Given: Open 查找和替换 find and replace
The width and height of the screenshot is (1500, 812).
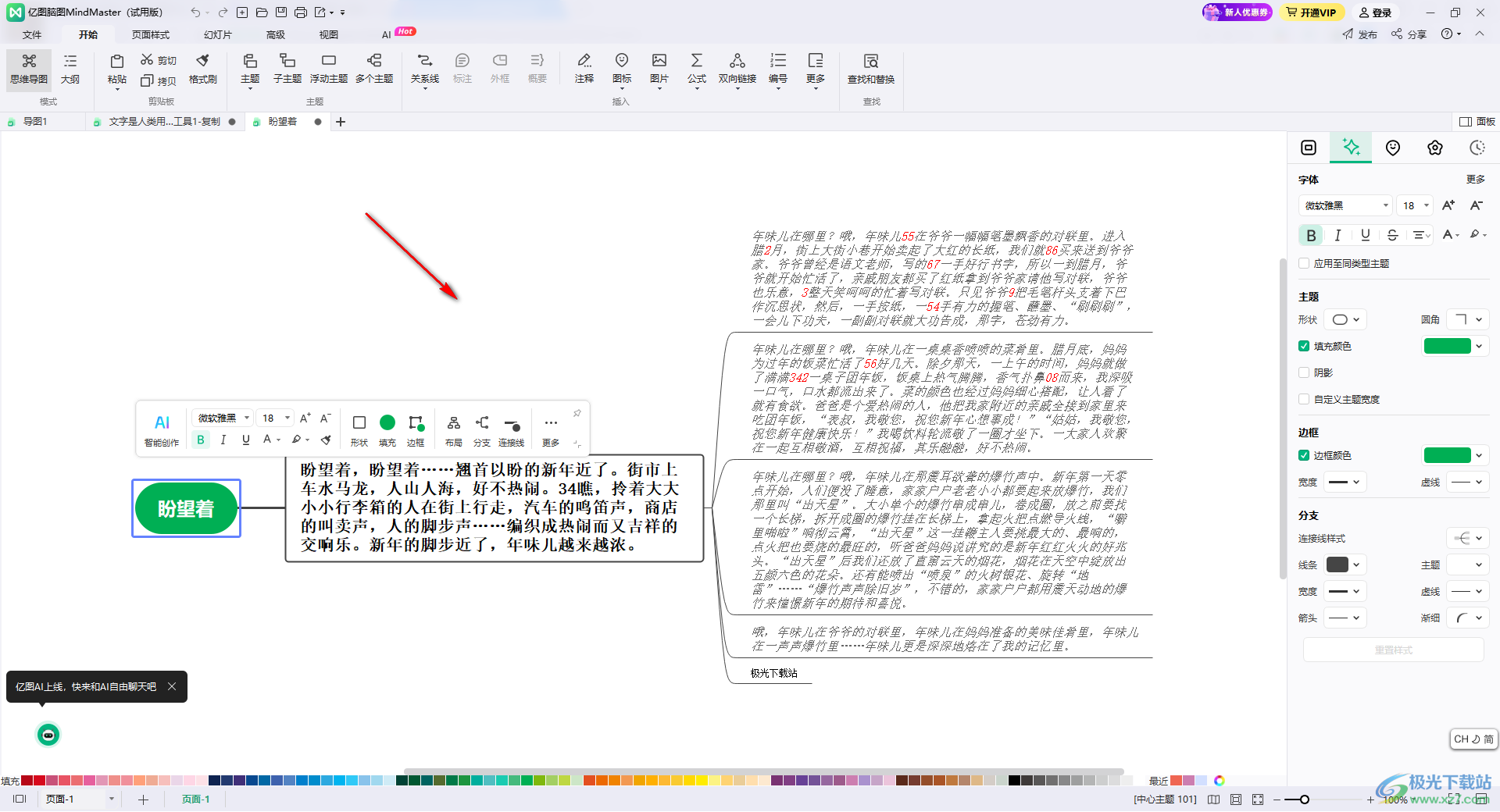Looking at the screenshot, I should [871, 69].
